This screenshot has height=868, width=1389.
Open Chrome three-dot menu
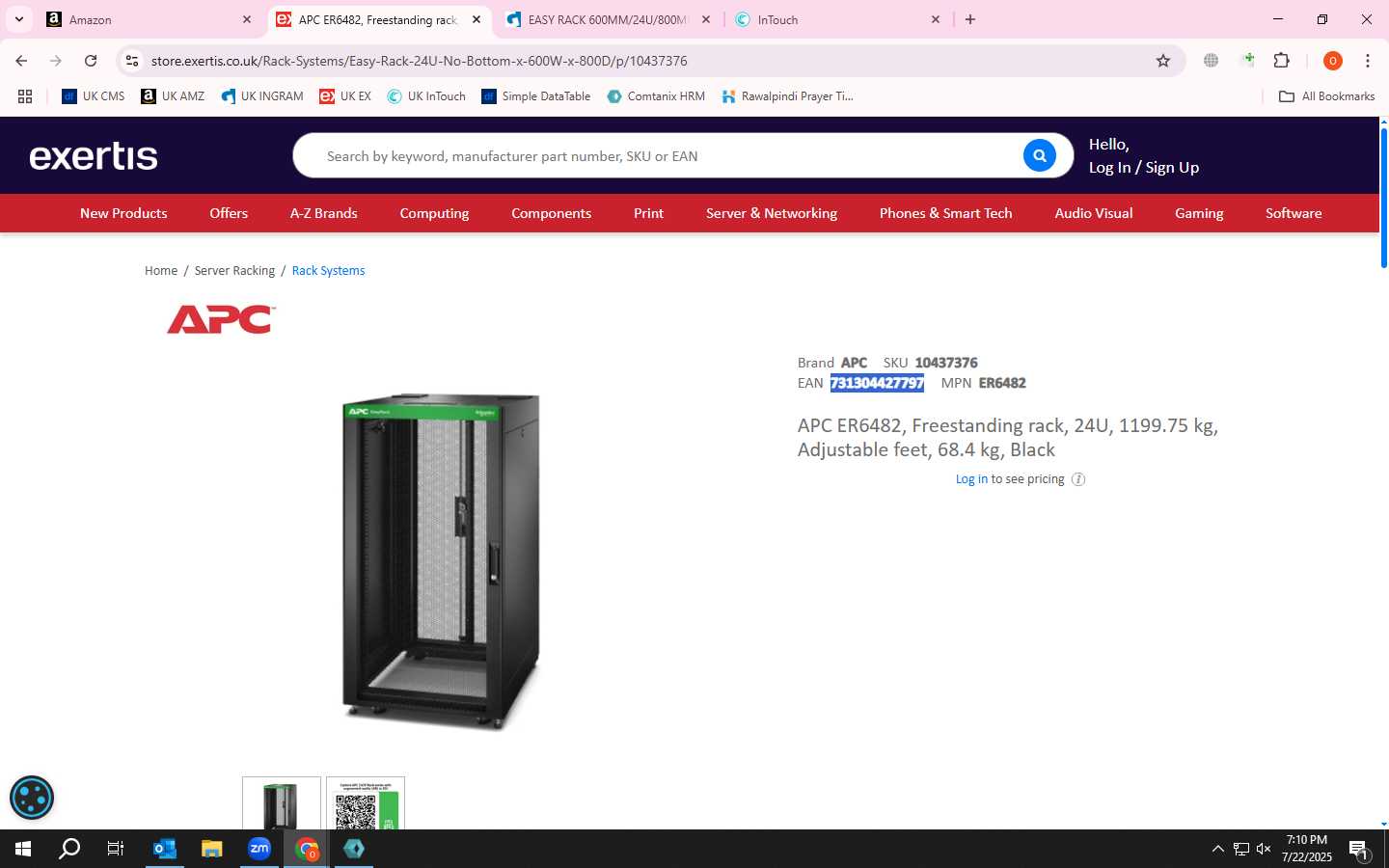pyautogui.click(x=1367, y=61)
